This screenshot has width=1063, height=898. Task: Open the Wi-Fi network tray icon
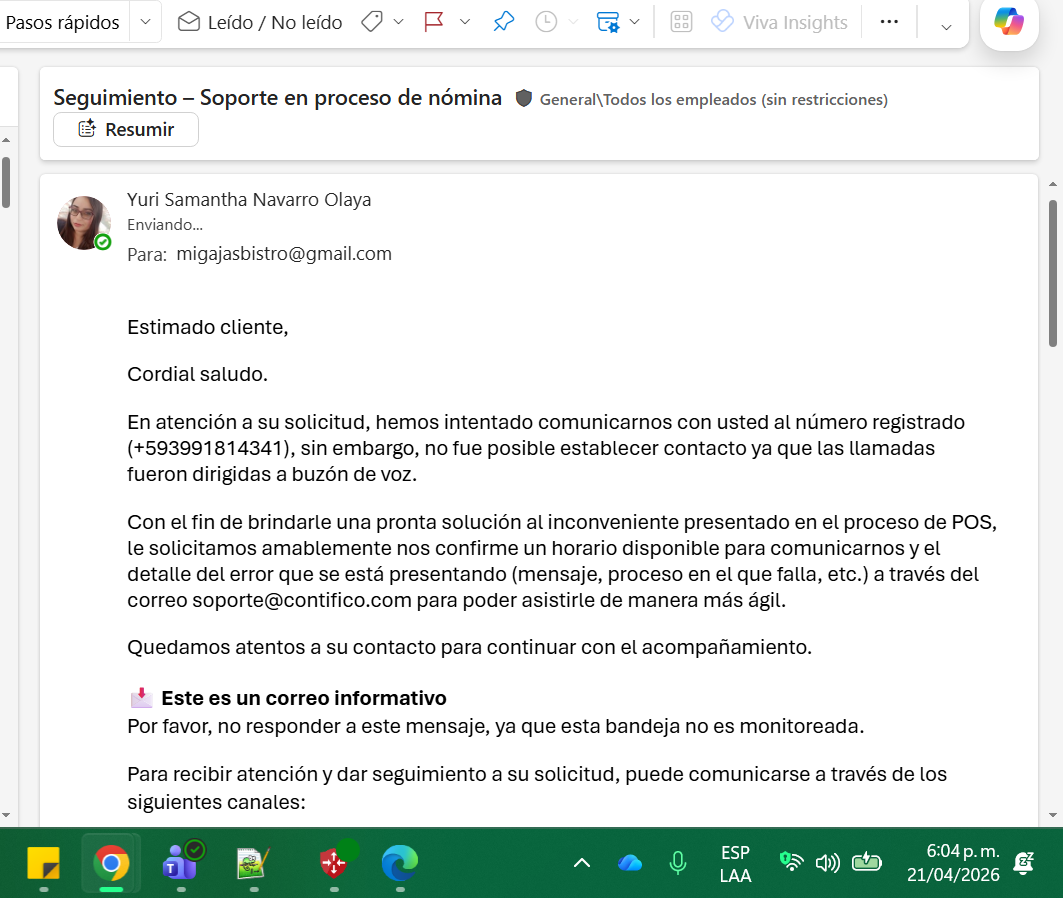791,862
